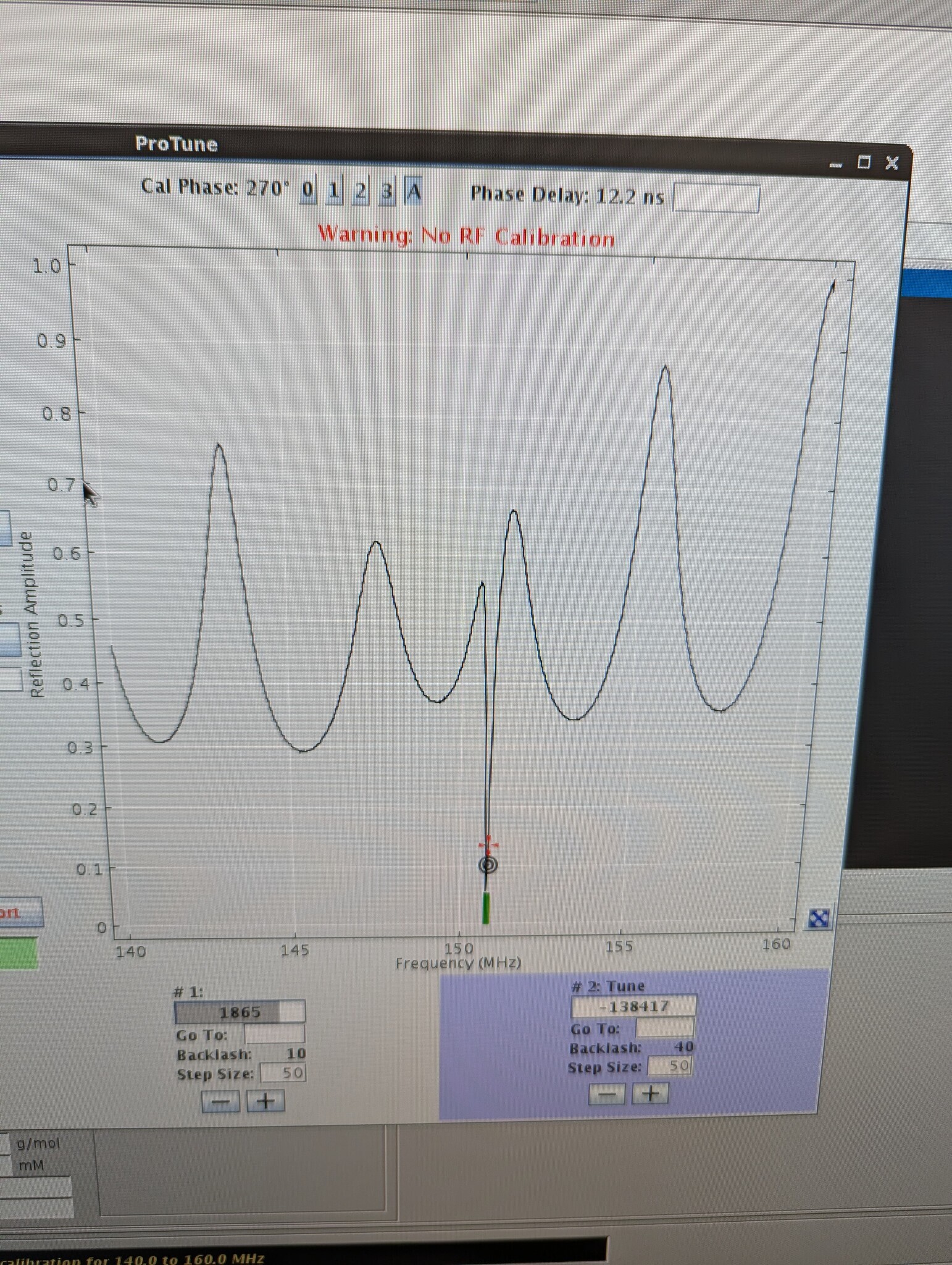Click the Step Size field under #2 Tune
952x1265 pixels.
tap(669, 1065)
